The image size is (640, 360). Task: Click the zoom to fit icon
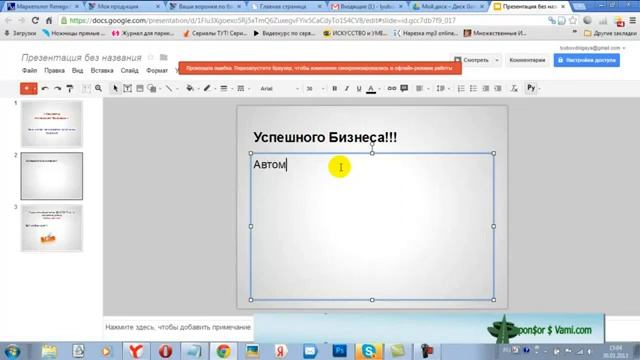(86, 88)
